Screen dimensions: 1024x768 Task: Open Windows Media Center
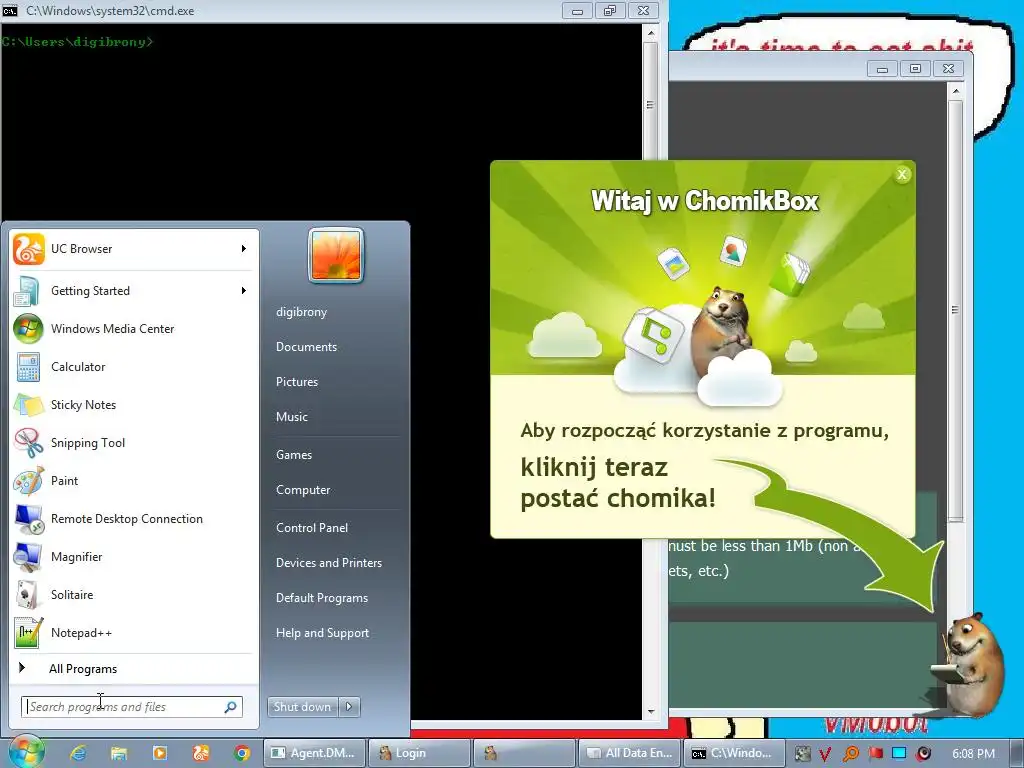[x=133, y=328]
